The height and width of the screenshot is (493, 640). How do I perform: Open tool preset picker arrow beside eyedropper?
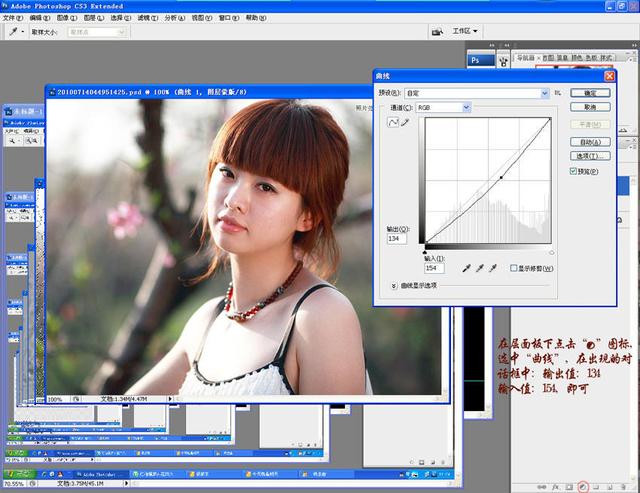tap(22, 32)
